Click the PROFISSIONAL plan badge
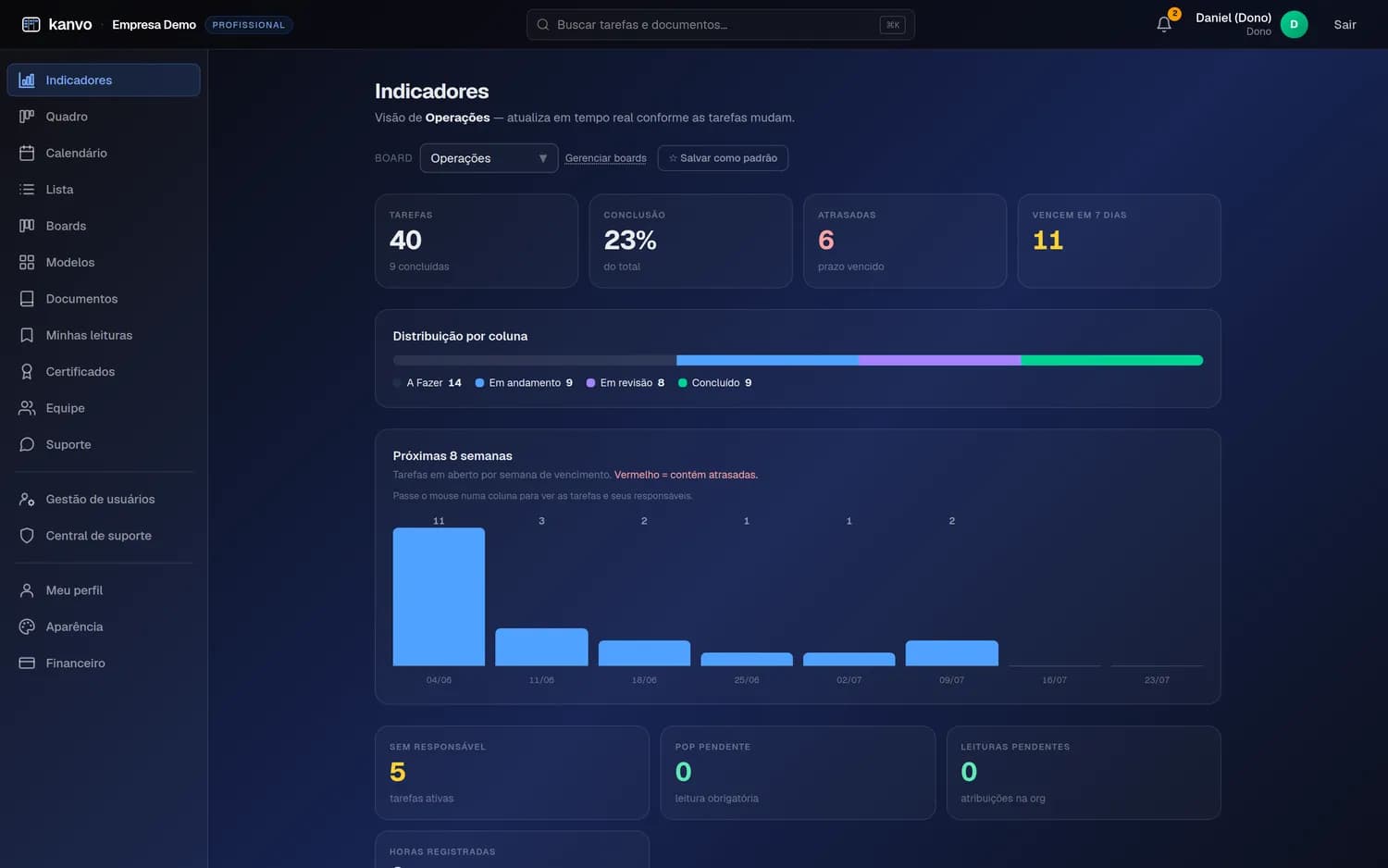Viewport: 1388px width, 868px height. click(249, 25)
